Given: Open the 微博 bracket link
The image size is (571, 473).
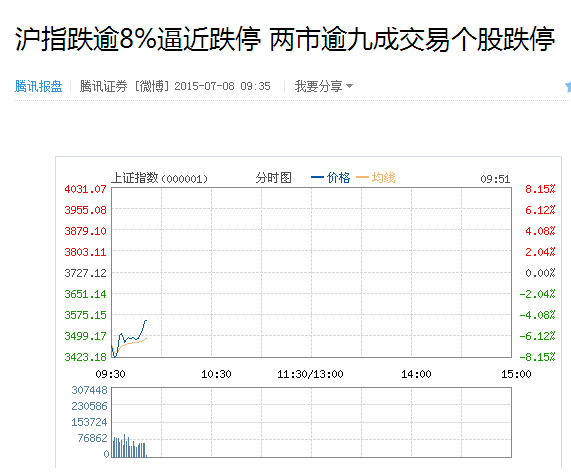Looking at the screenshot, I should 152,86.
